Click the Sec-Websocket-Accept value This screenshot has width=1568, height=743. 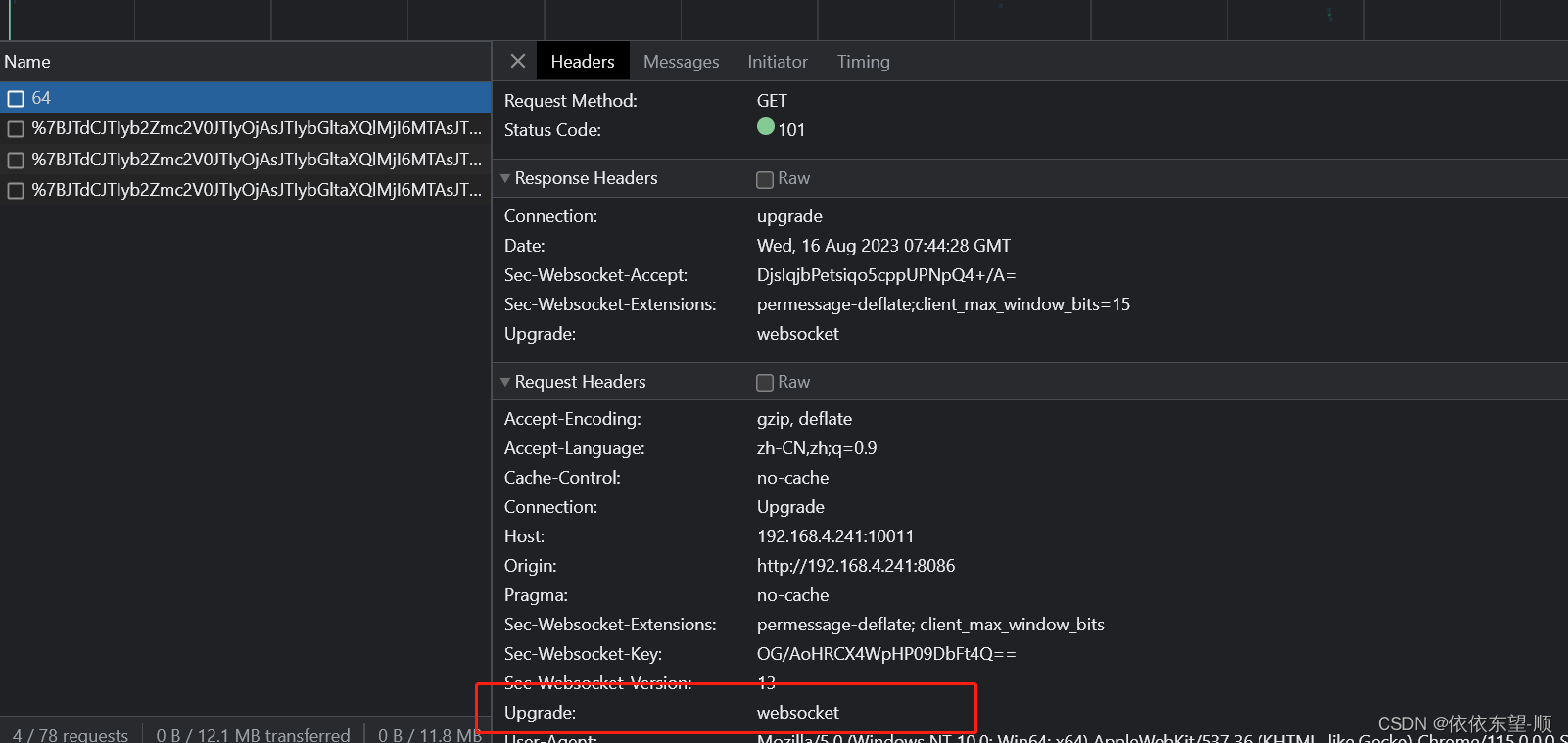886,275
